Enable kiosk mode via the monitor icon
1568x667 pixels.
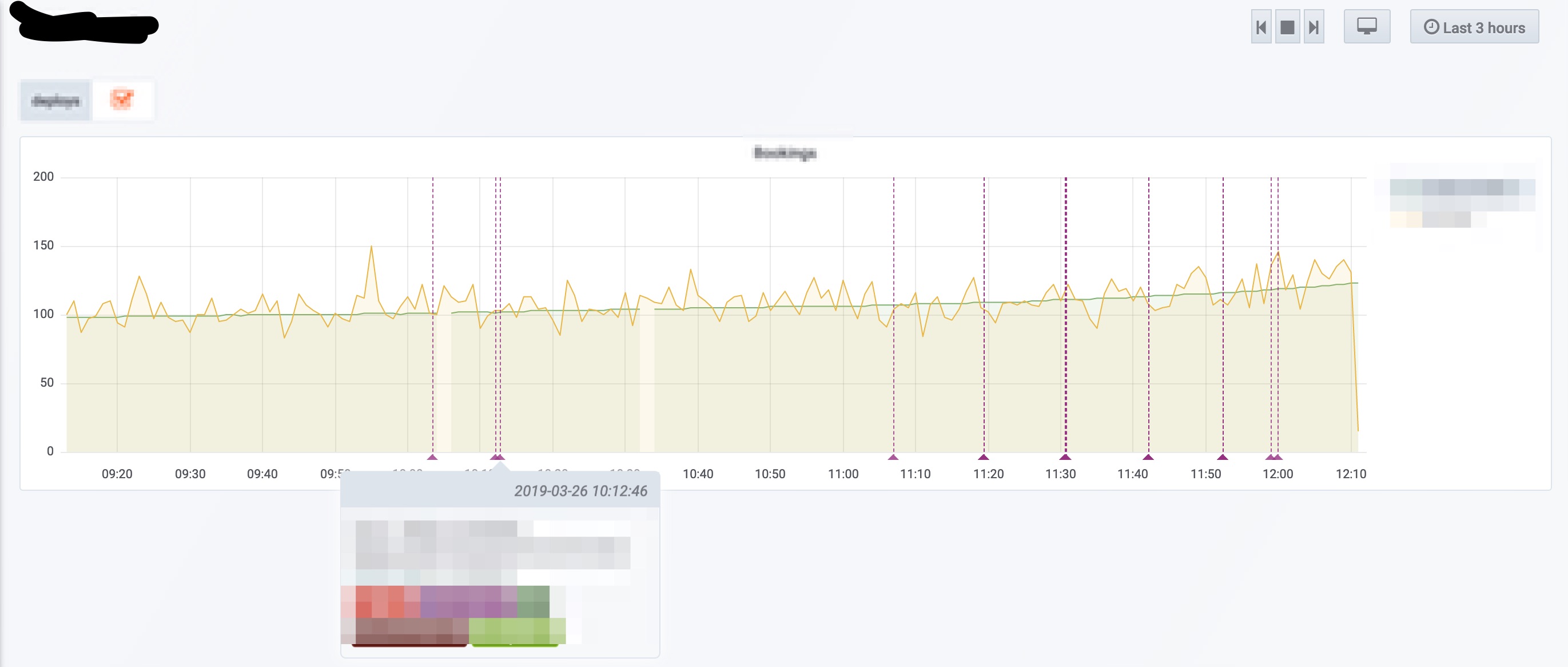tap(1367, 27)
